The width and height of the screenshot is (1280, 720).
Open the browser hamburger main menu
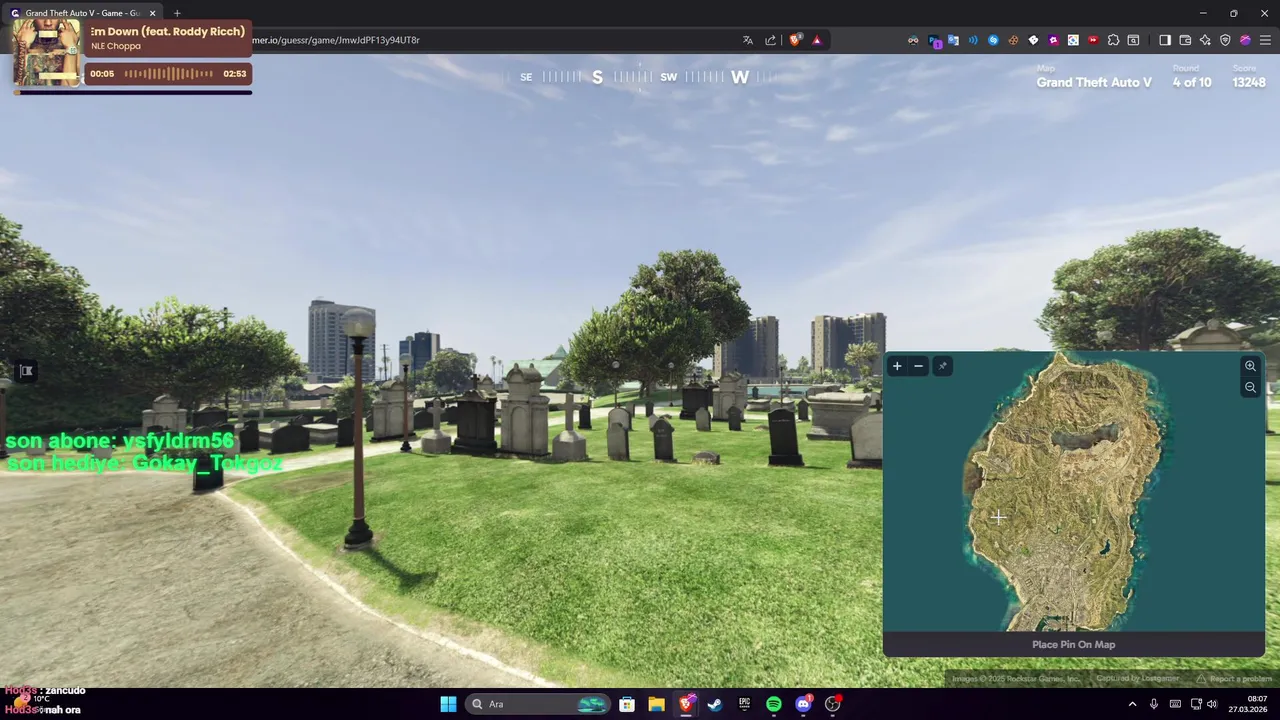1266,40
